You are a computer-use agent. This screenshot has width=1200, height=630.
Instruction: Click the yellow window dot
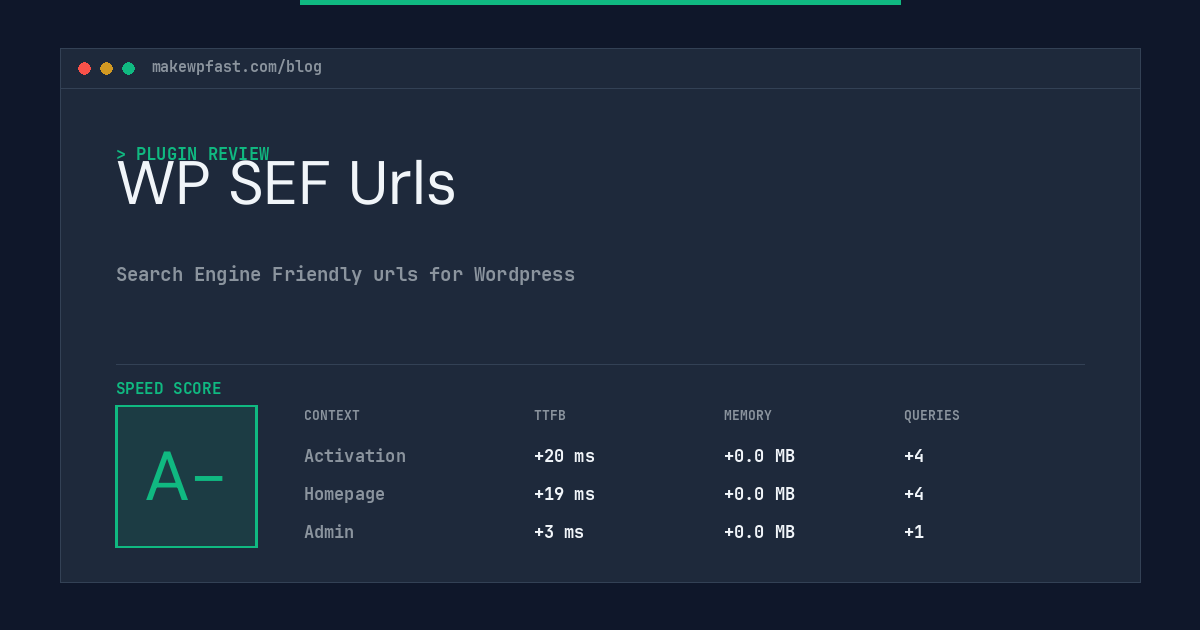pyautogui.click(x=106, y=68)
